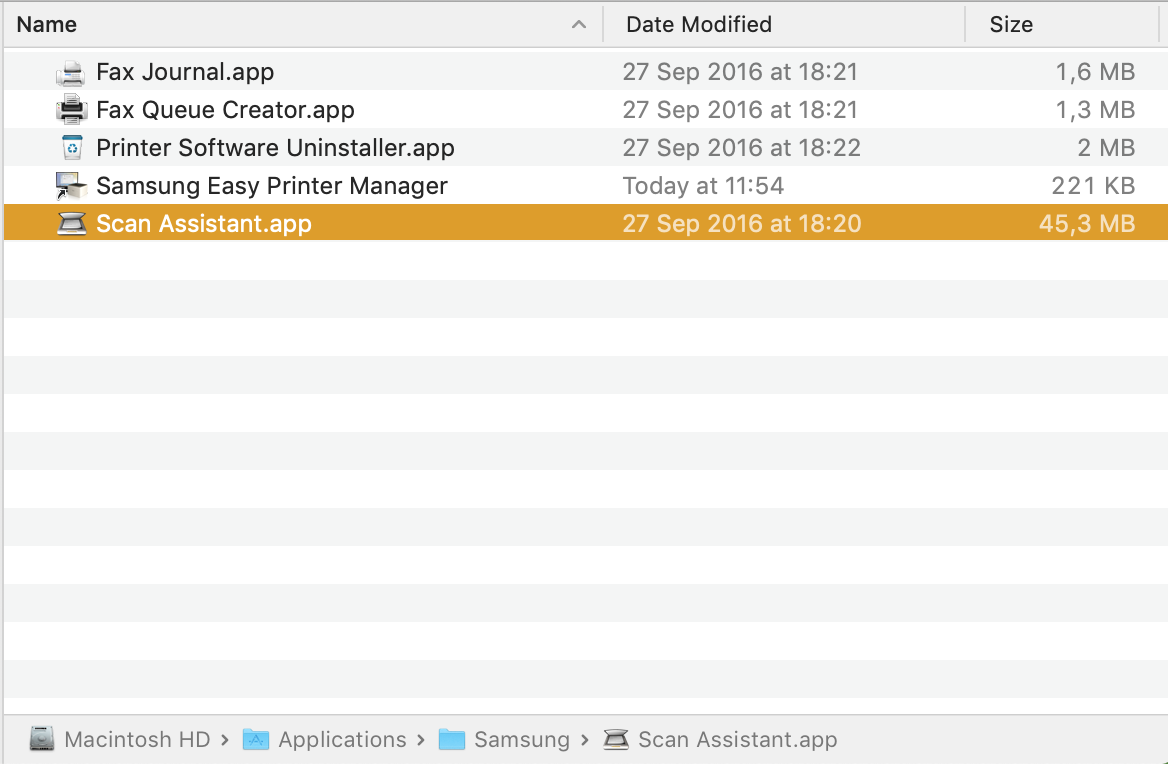Open Samsung folder from path bar
This screenshot has height=764, width=1168.
tap(521, 740)
